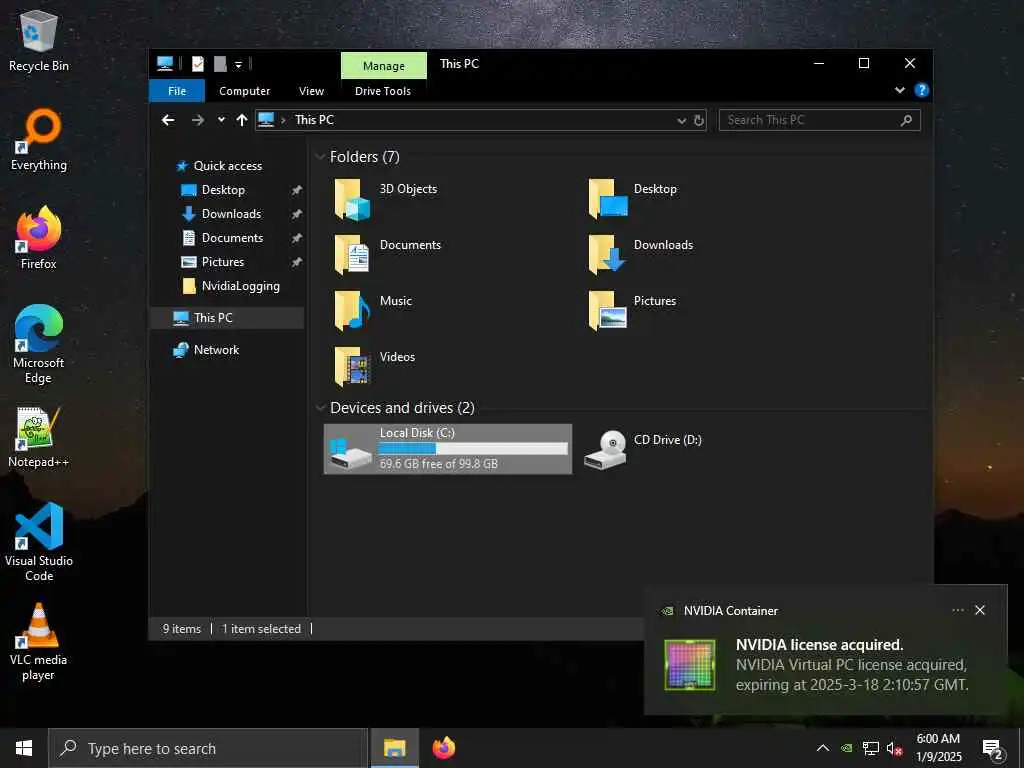Collapse the Devices and drives group
This screenshot has height=768, width=1024.
coord(320,408)
